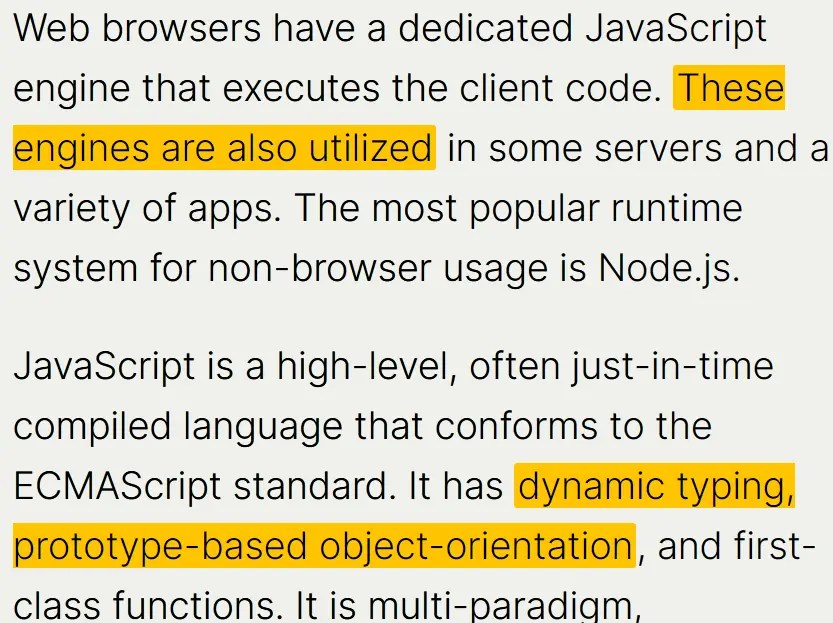Click the highlighted text 'prototype-based object-orientation'
This screenshot has width=833, height=623.
320,547
